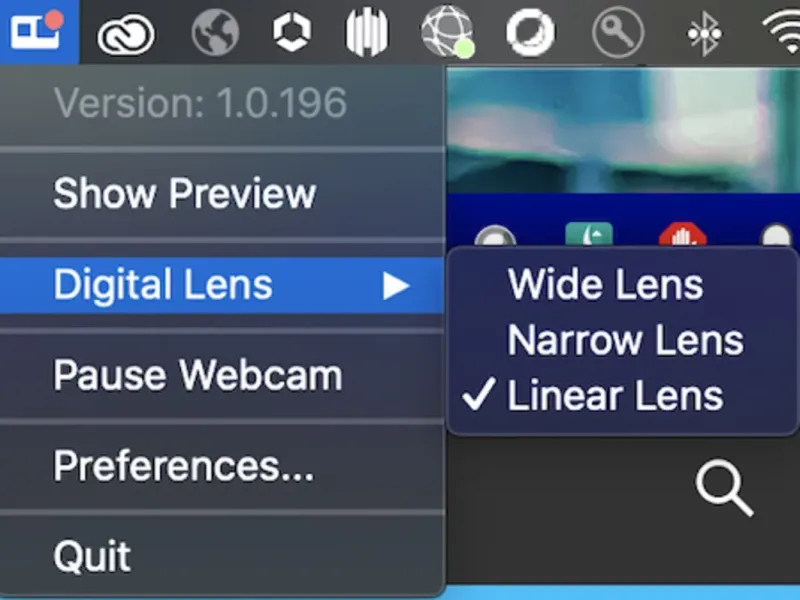Click the Bluetooth status icon

pos(704,34)
